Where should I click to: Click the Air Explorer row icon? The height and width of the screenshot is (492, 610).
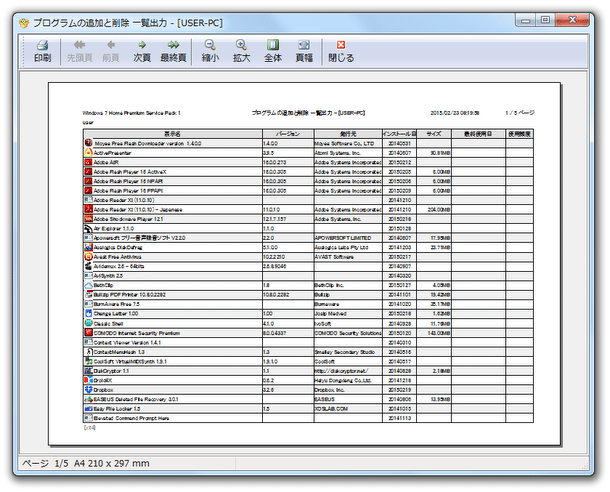coord(88,228)
